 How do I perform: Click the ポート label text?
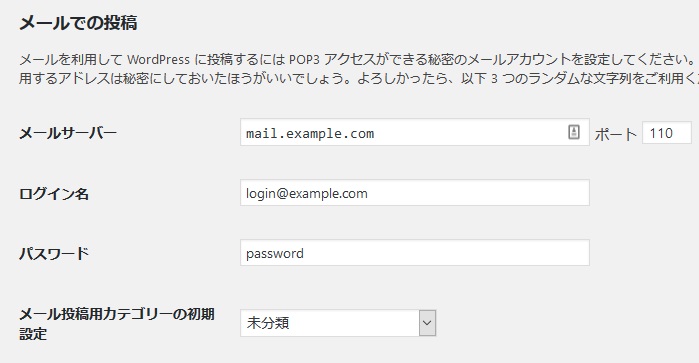coord(616,134)
